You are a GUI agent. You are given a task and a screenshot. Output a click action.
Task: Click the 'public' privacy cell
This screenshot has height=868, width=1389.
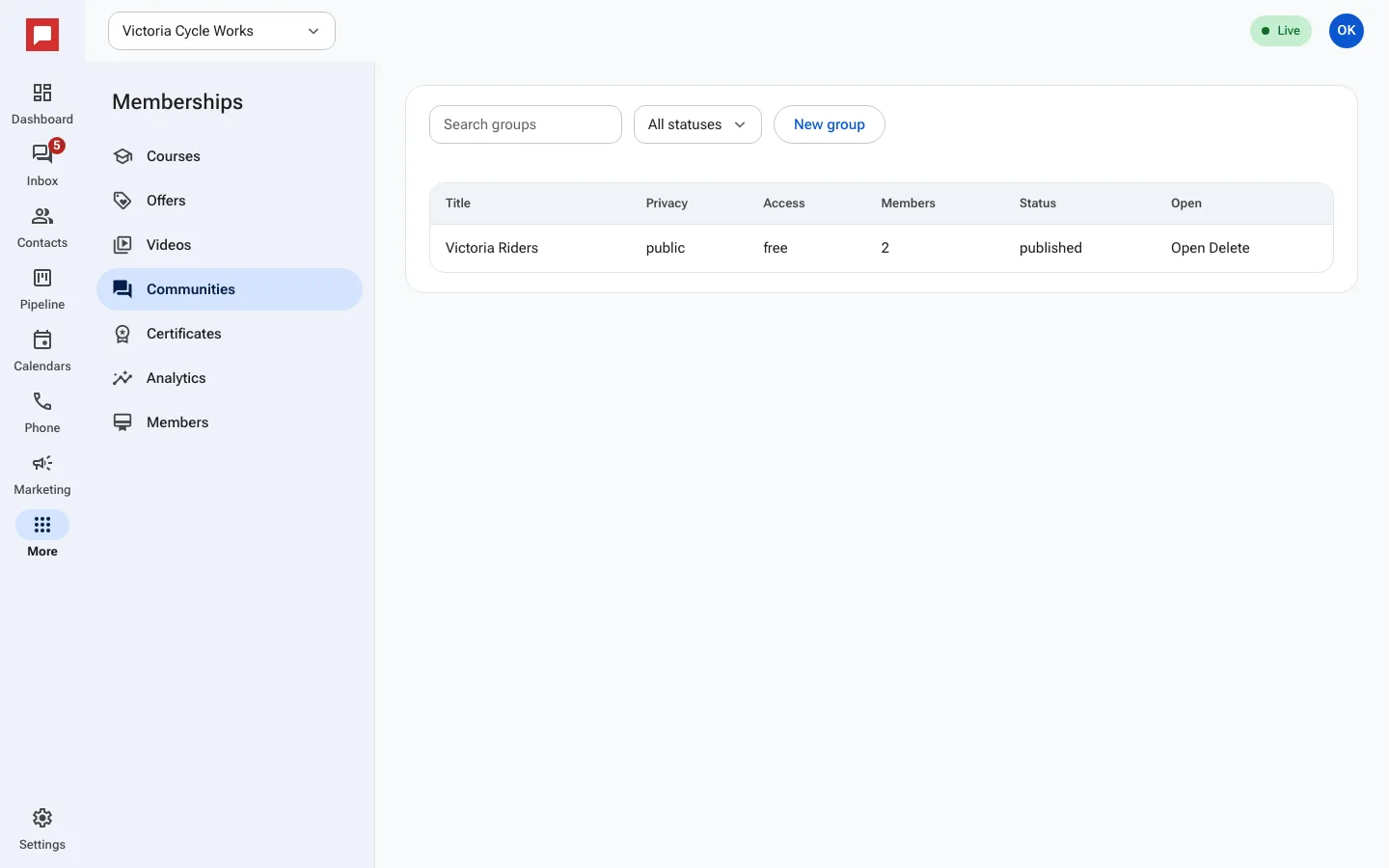click(x=666, y=248)
